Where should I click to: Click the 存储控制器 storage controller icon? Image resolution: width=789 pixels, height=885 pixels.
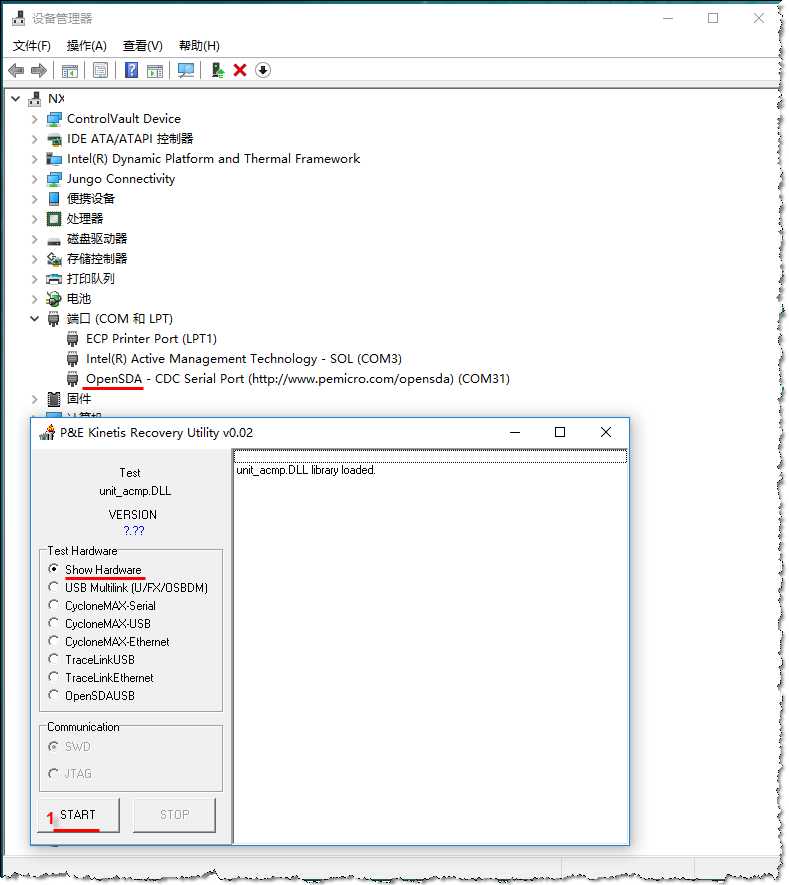(x=54, y=259)
